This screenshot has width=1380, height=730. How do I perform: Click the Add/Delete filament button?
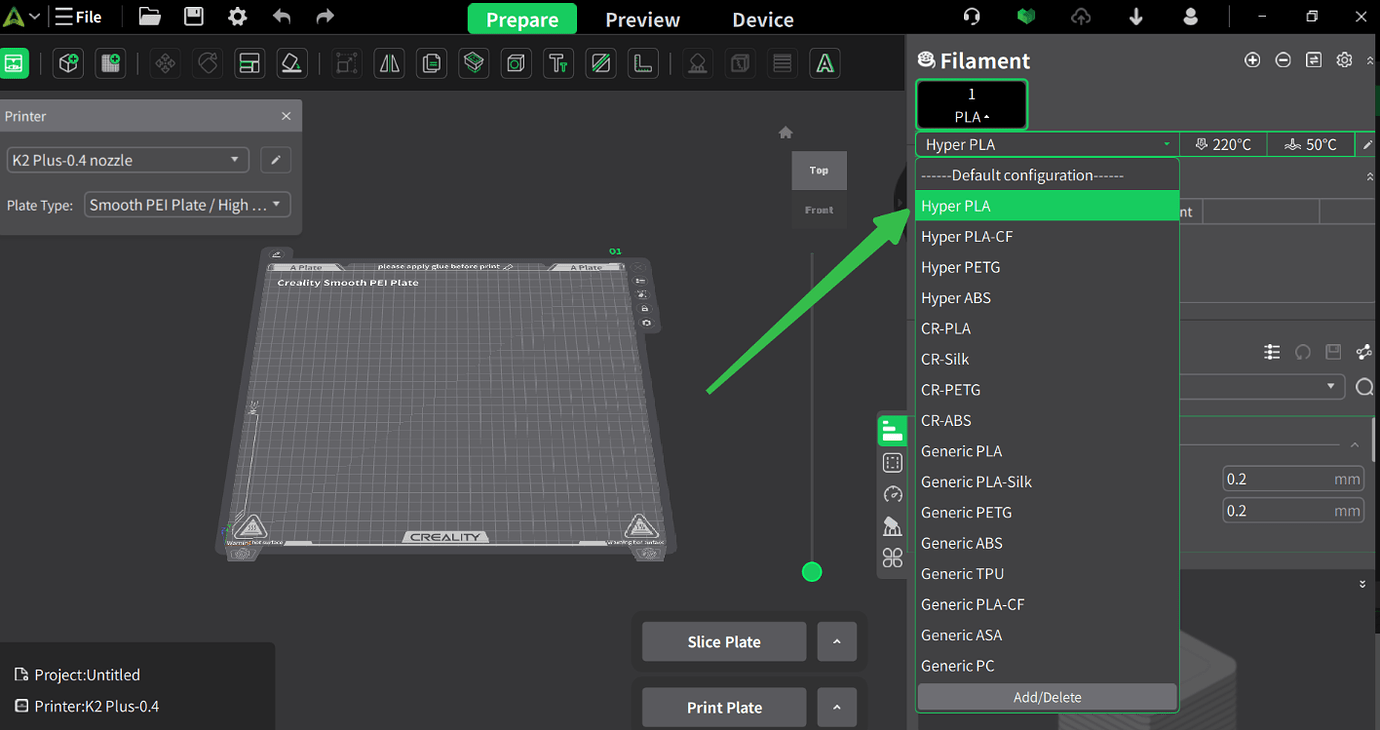tap(1047, 697)
